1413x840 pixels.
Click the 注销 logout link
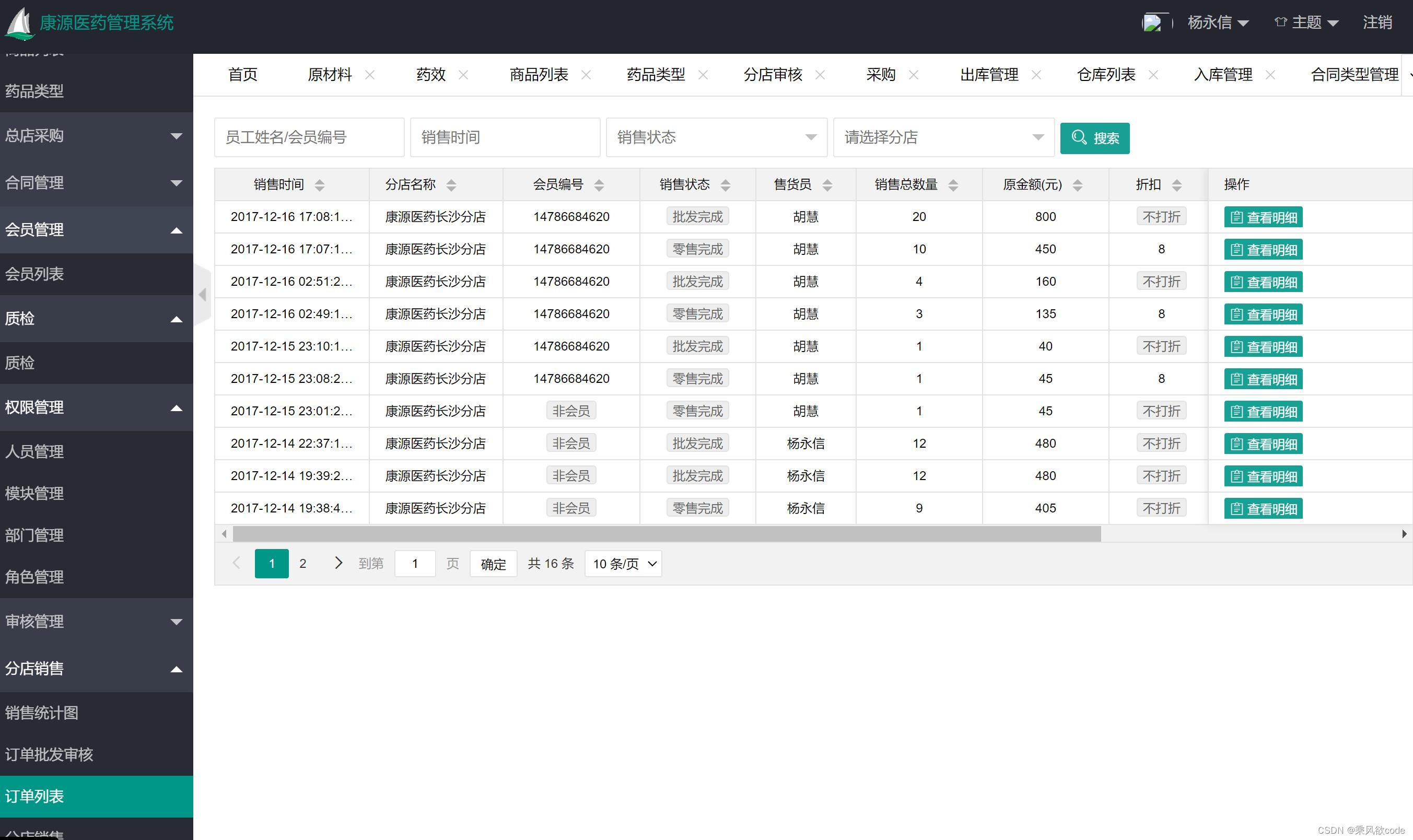pyautogui.click(x=1376, y=22)
